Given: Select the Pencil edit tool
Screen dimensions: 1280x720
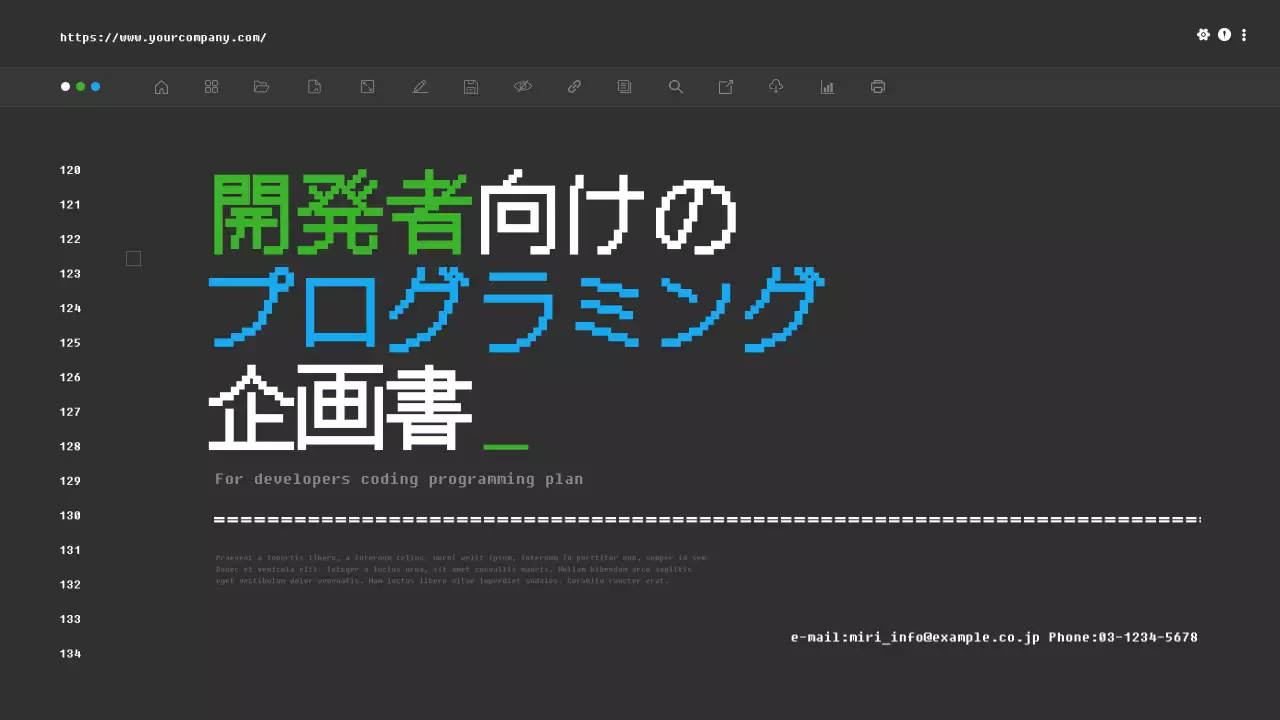Looking at the screenshot, I should click(x=420, y=87).
